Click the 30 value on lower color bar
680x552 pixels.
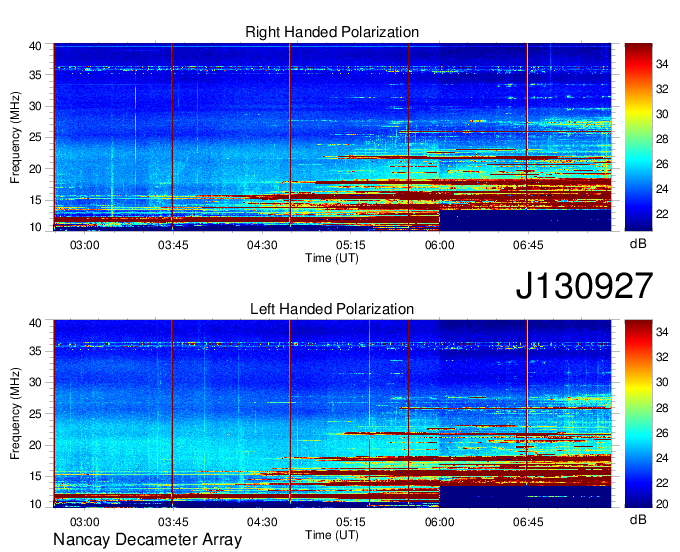coord(662,382)
